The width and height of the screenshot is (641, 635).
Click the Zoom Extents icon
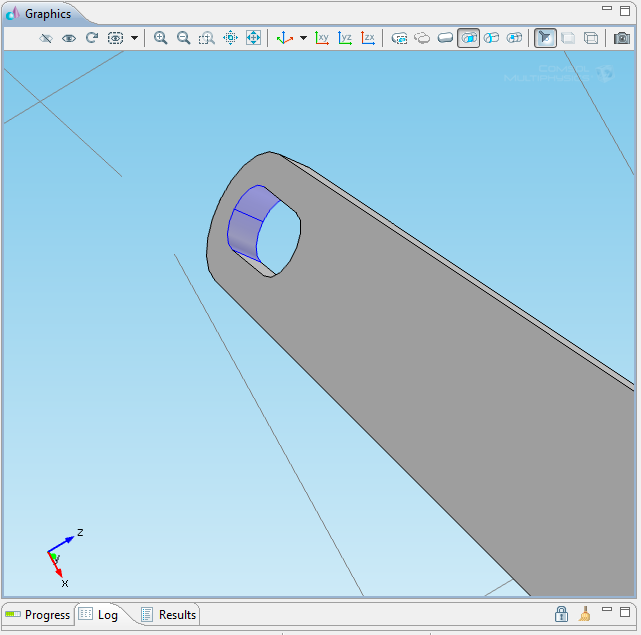click(x=253, y=38)
